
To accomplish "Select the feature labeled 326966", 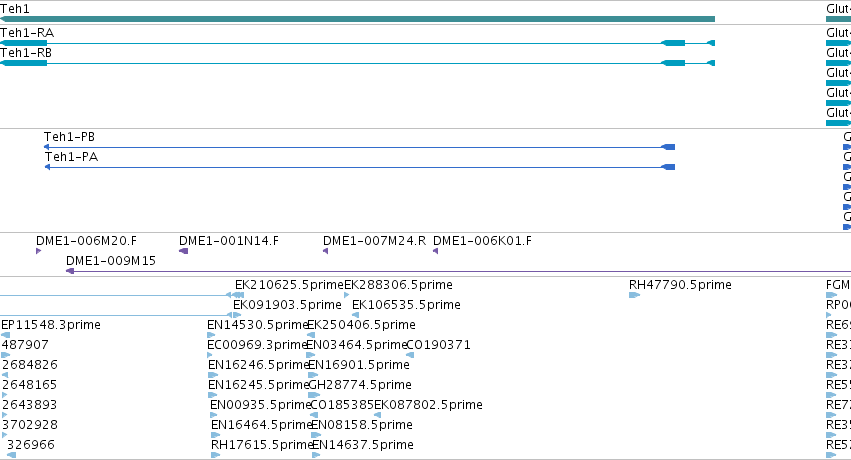I will pos(31,445).
